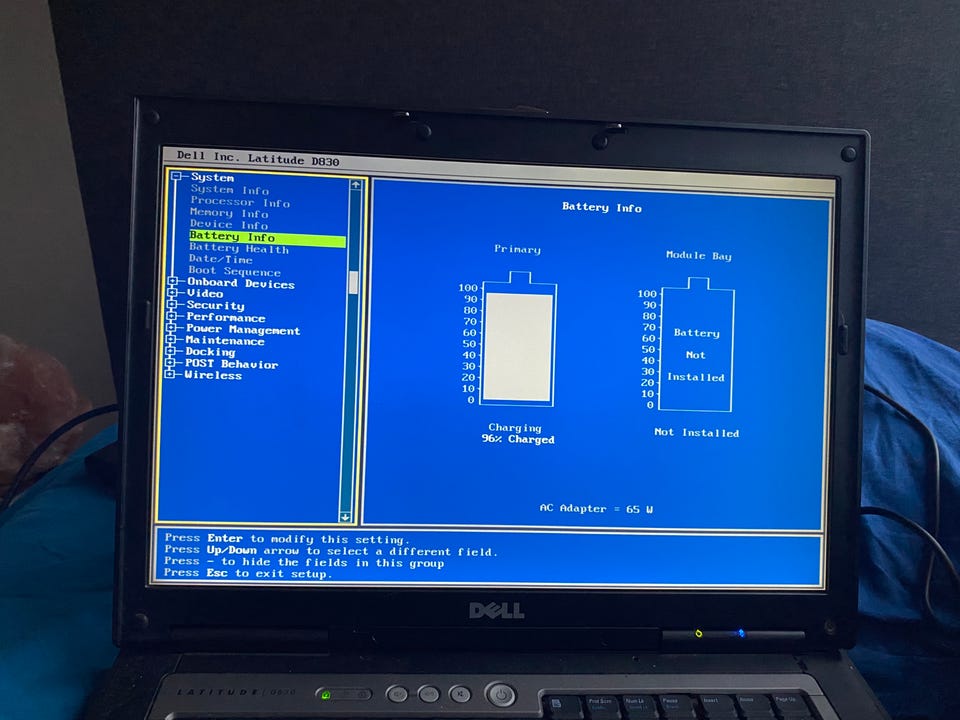Image resolution: width=960 pixels, height=720 pixels.
Task: Expand the Security group
Action: (172, 304)
